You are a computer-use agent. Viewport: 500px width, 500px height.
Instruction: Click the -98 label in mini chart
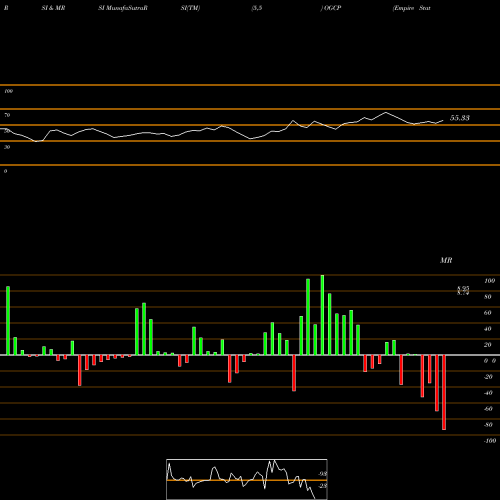322,474
